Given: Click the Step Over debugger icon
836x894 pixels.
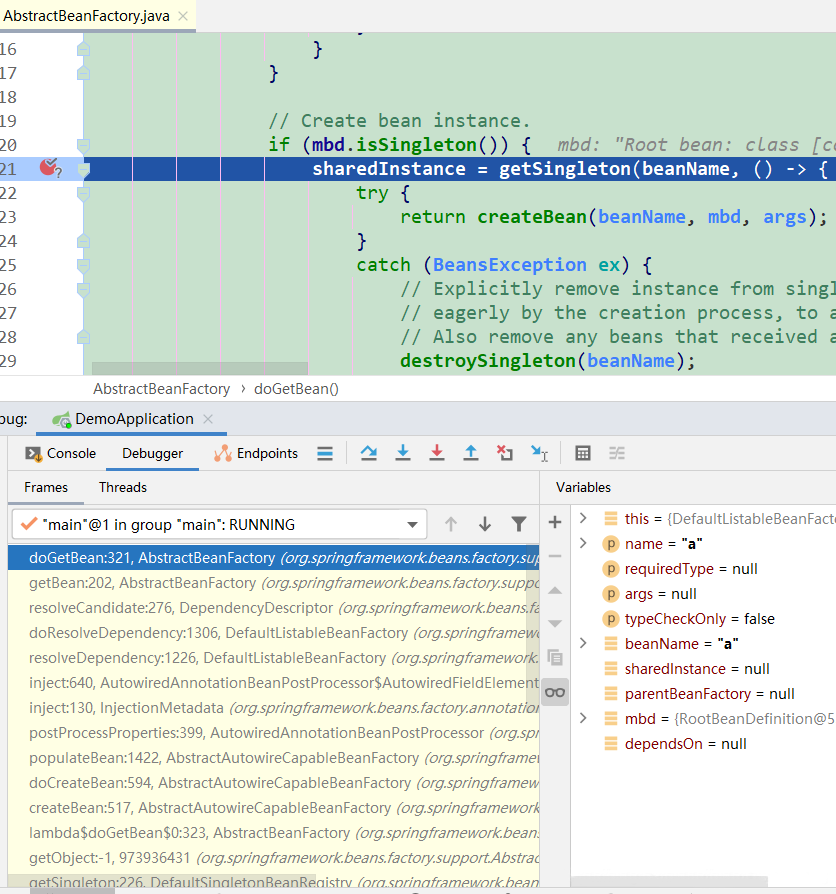Looking at the screenshot, I should (x=368, y=453).
